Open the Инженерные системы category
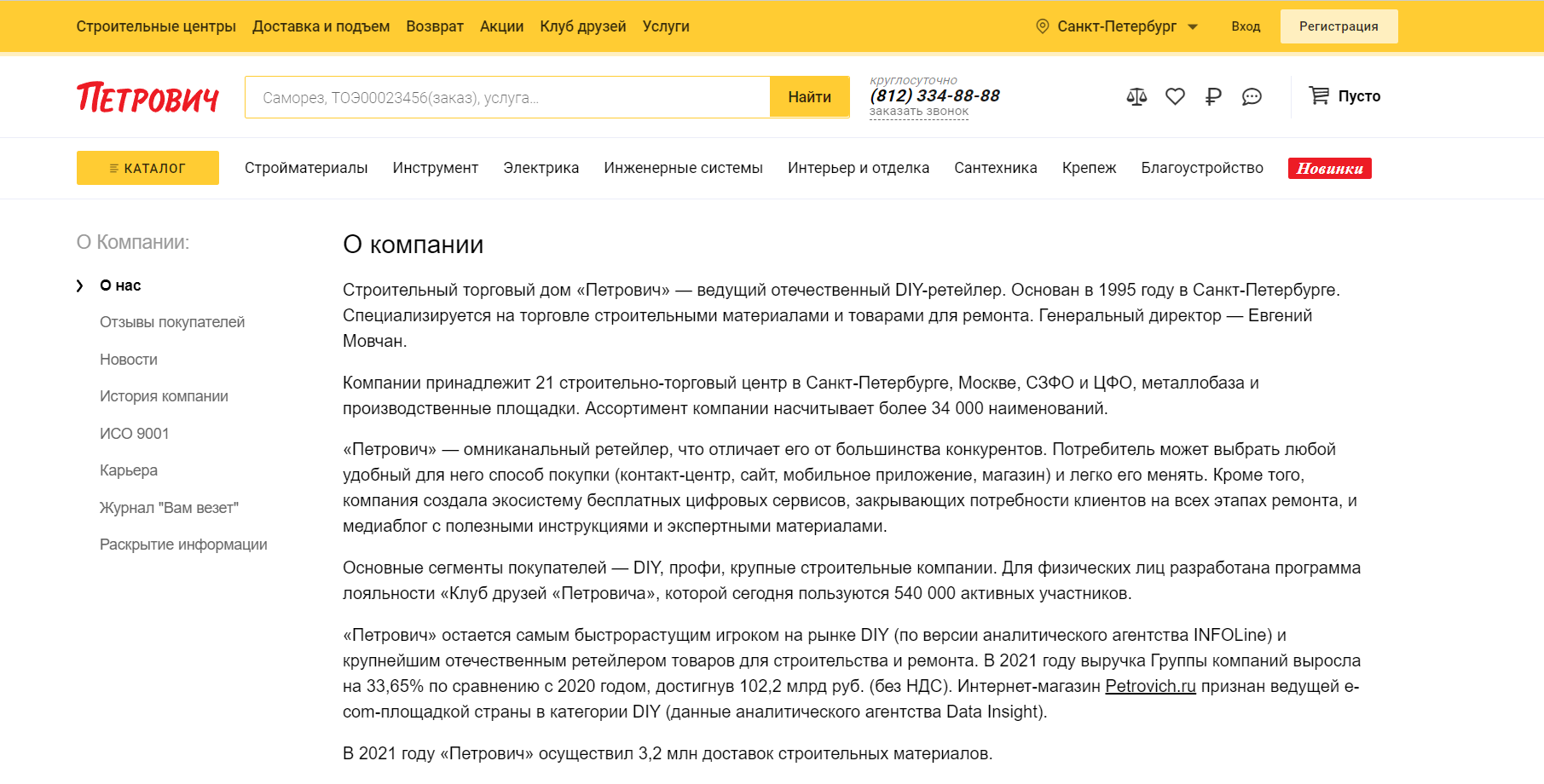The width and height of the screenshot is (1544, 784). (684, 168)
